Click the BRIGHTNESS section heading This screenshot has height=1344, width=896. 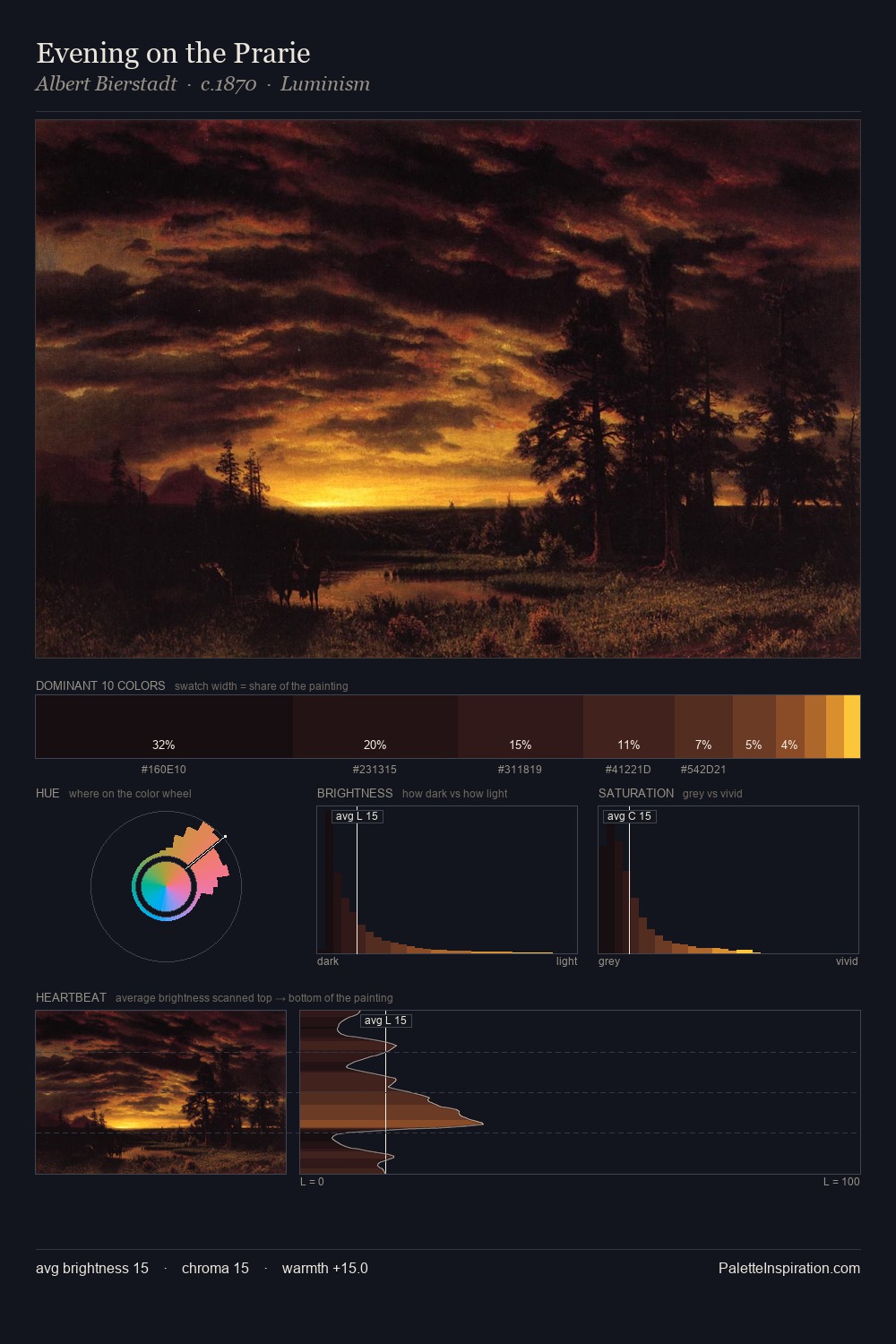coord(355,793)
